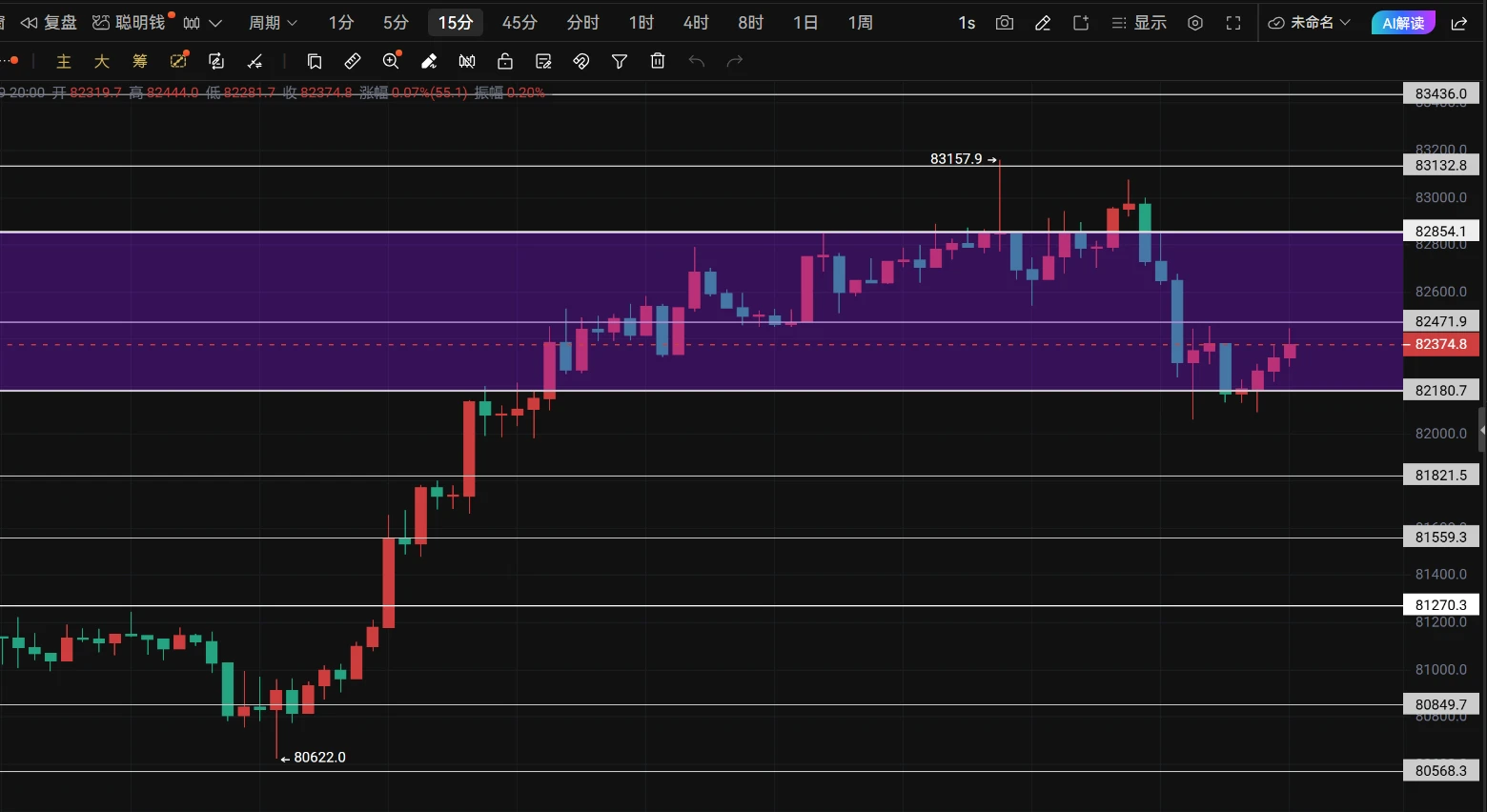This screenshot has width=1487, height=812.
Task: Click the funnel filter icon
Action: pyautogui.click(x=620, y=62)
